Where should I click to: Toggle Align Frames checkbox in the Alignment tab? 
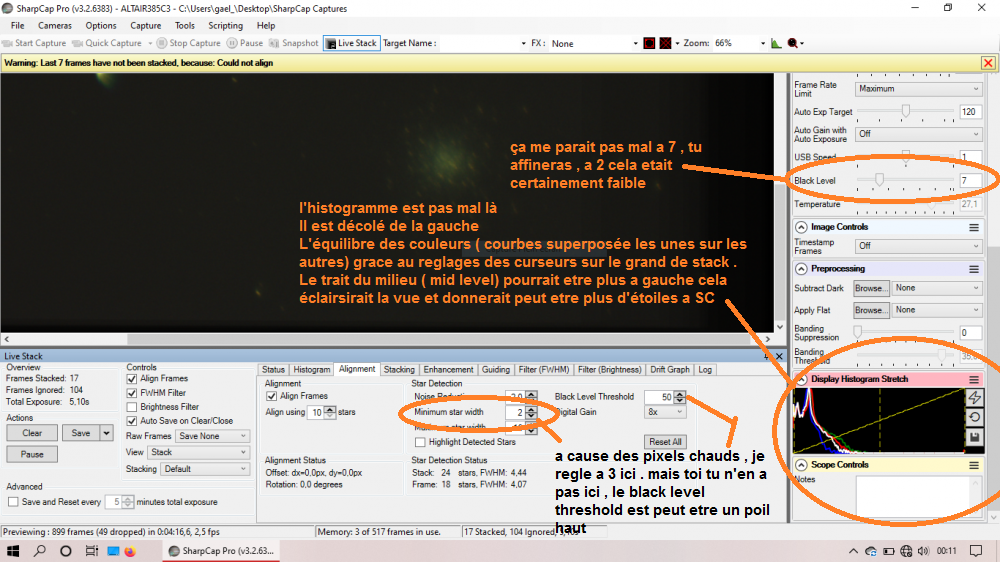[x=272, y=396]
